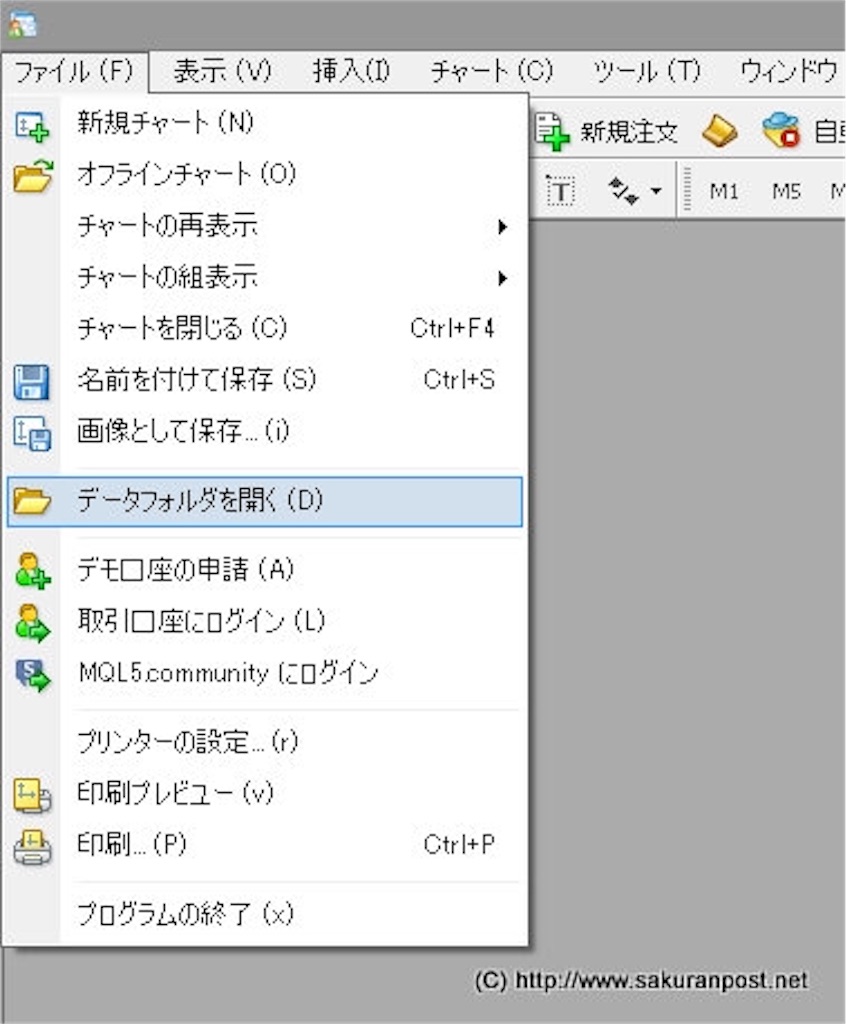This screenshot has height=1024, width=846.
Task: Click the save-as-picture icon beside 画像として保存
Action: [30, 432]
